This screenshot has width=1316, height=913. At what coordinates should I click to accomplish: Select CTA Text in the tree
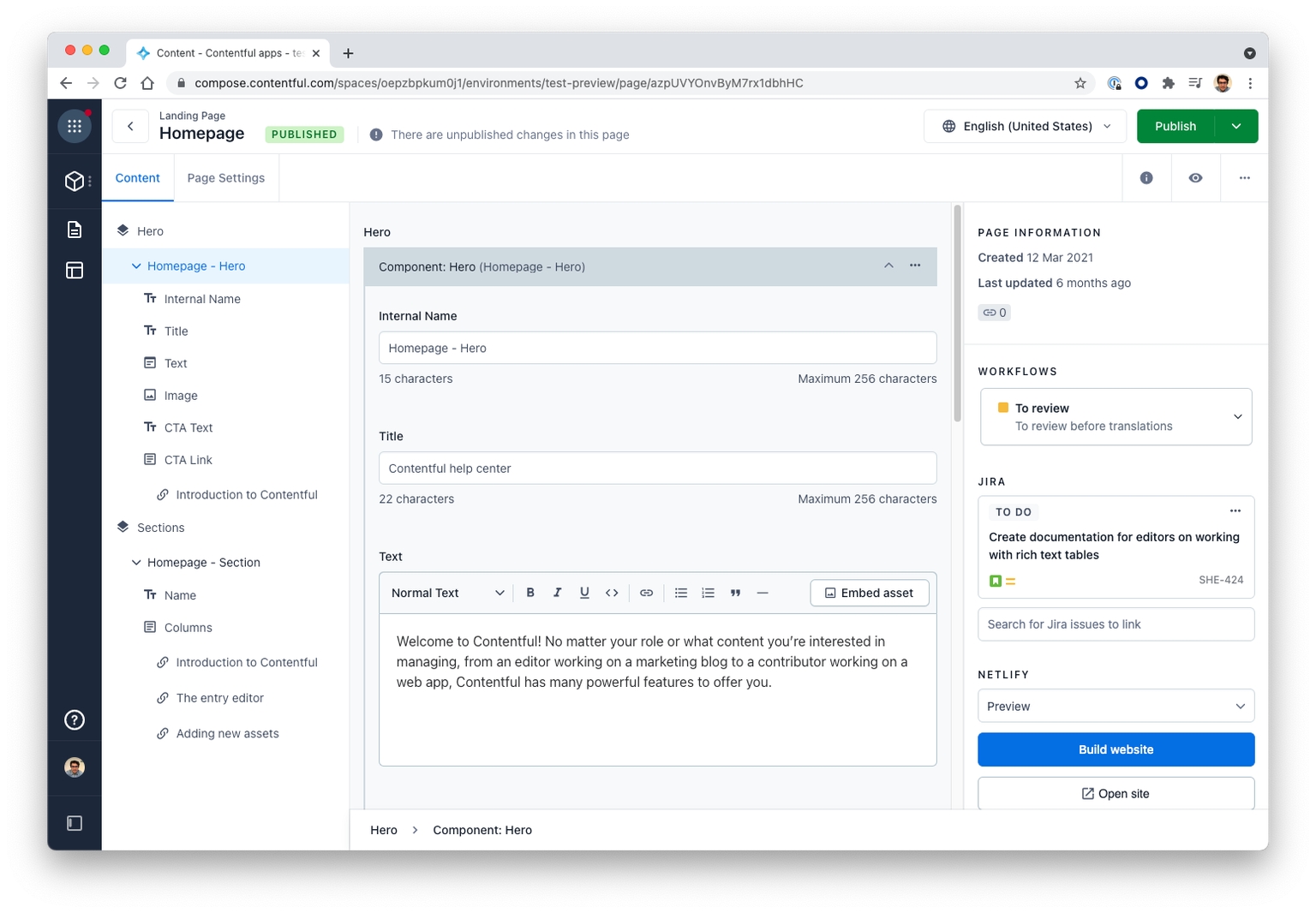pos(188,427)
